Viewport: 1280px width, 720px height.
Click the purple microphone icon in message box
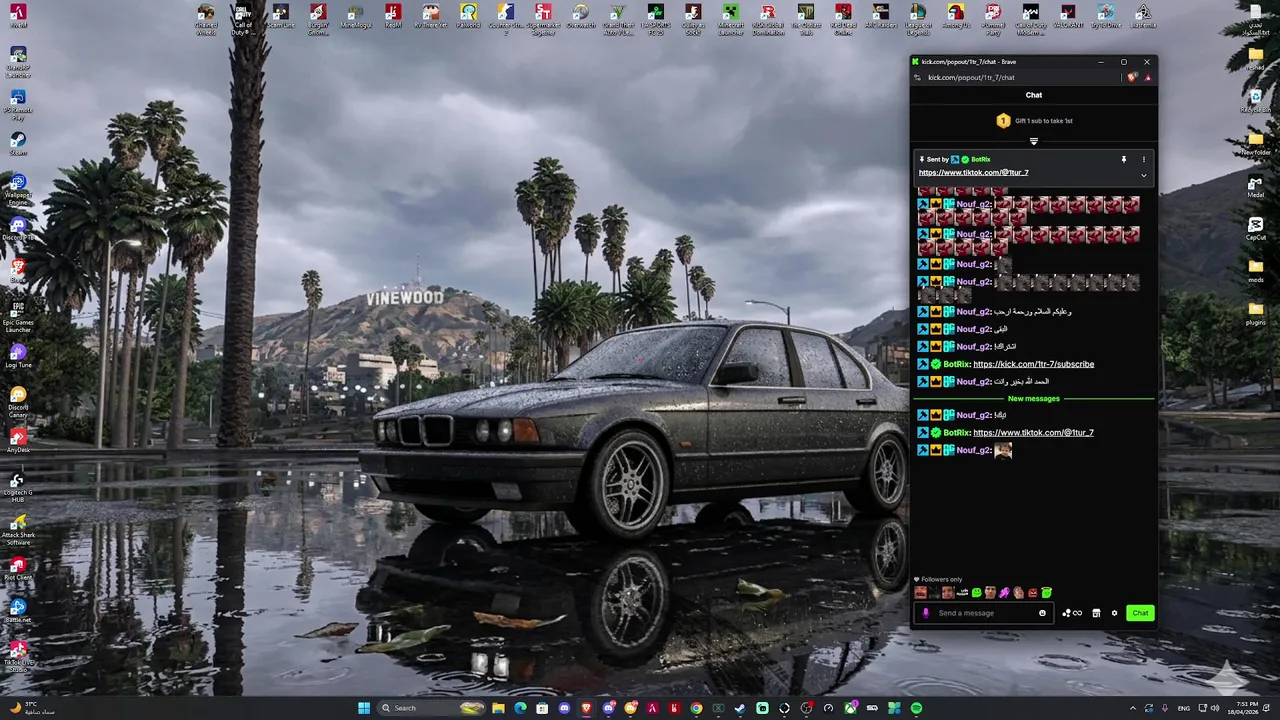click(926, 613)
